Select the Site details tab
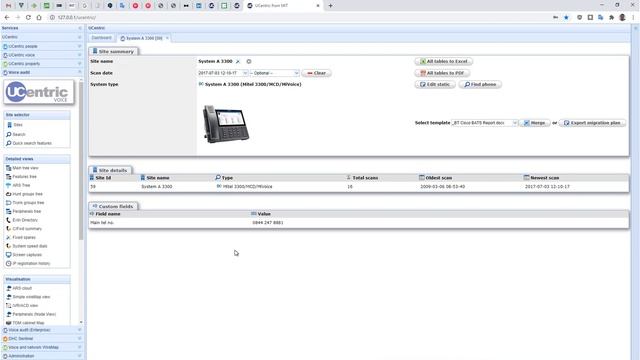 click(x=110, y=170)
